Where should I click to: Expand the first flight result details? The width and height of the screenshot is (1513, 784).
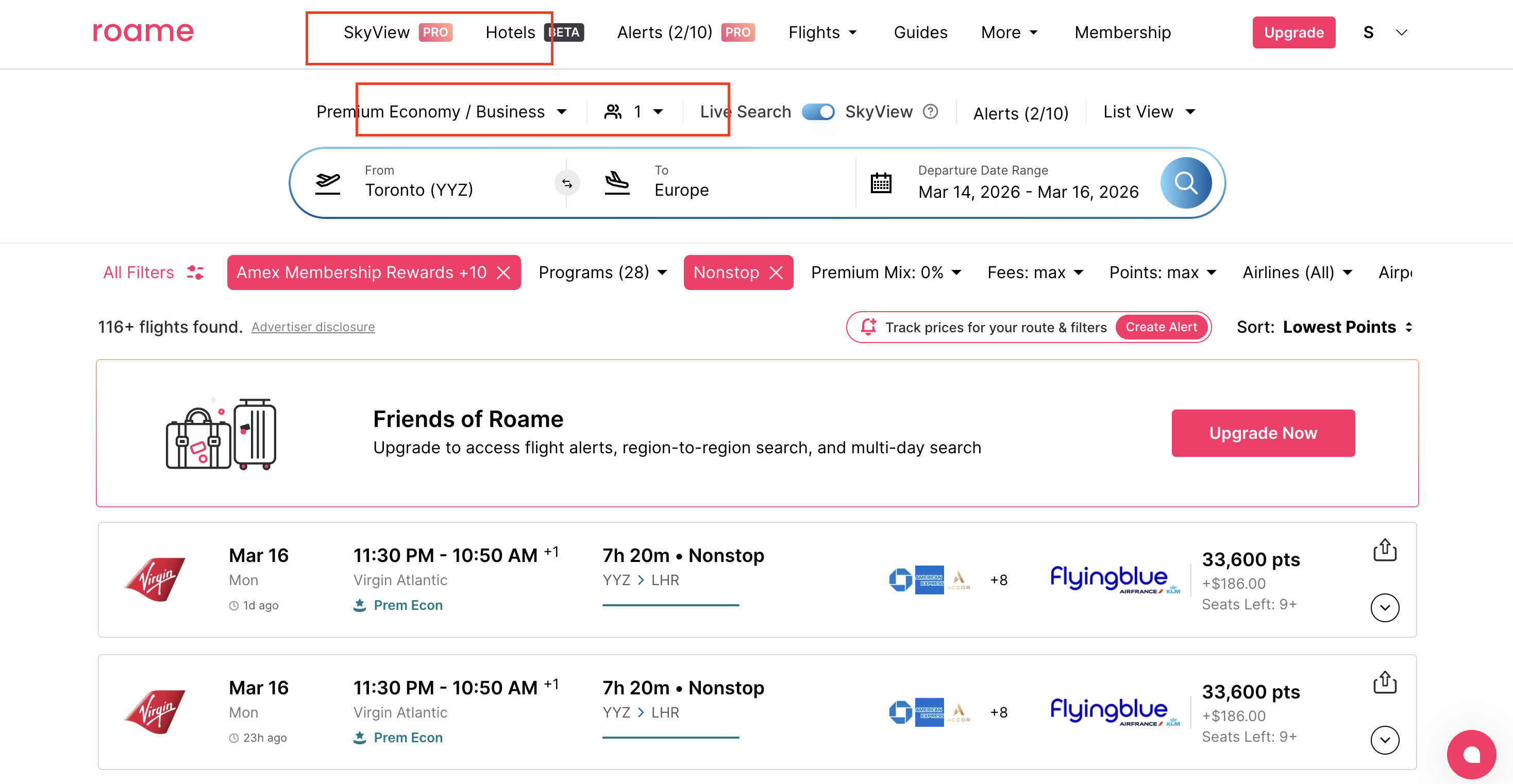[1384, 607]
